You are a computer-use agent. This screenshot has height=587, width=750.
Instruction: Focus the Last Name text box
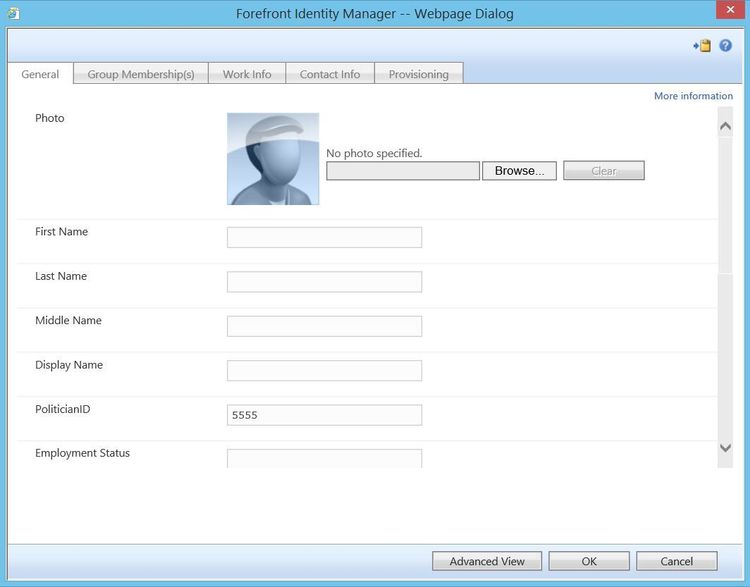click(x=324, y=282)
